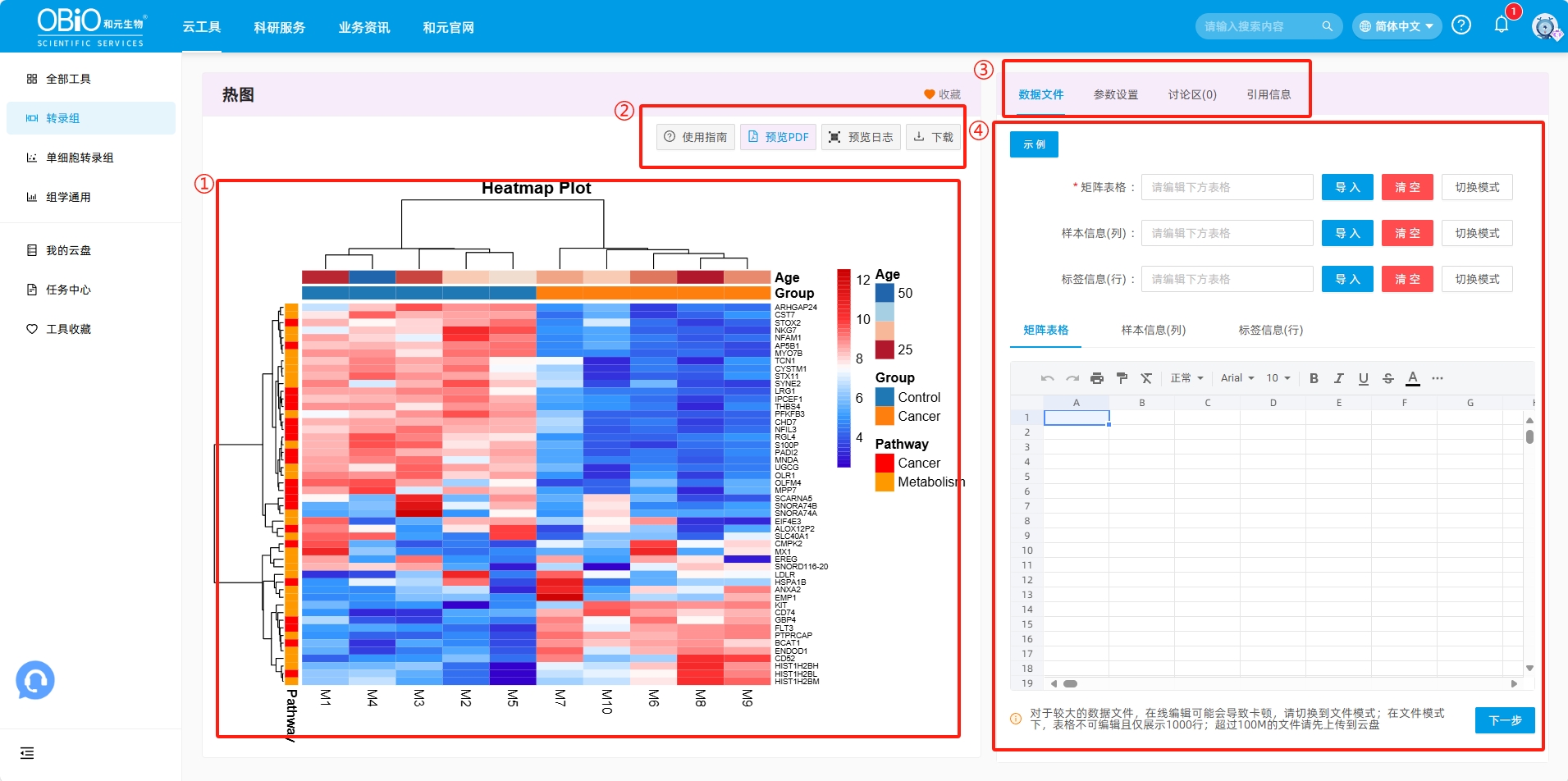Click the print icon in spreadsheet toolbar
Viewport: 1568px width, 781px height.
[x=1096, y=378]
